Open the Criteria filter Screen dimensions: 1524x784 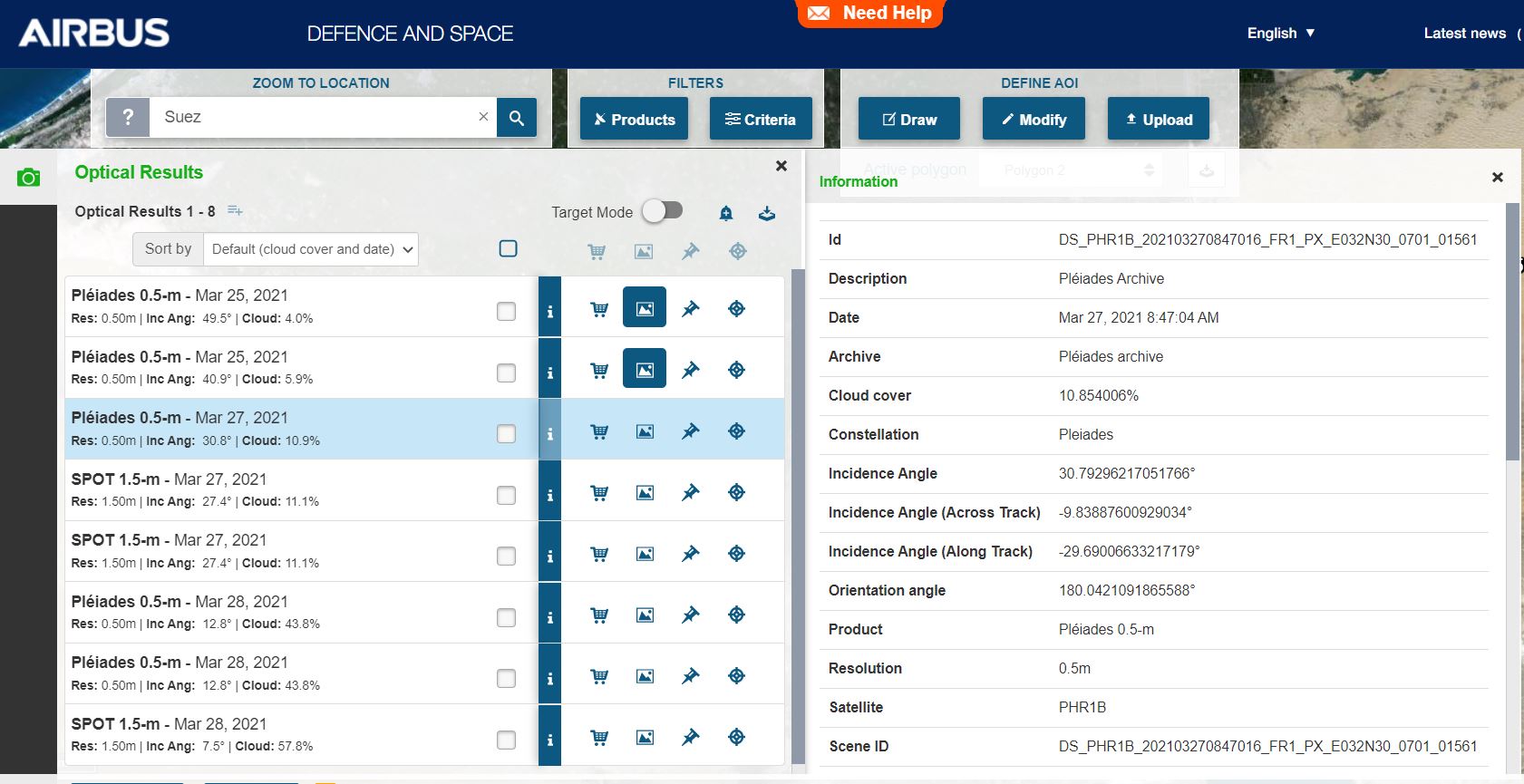coord(760,119)
